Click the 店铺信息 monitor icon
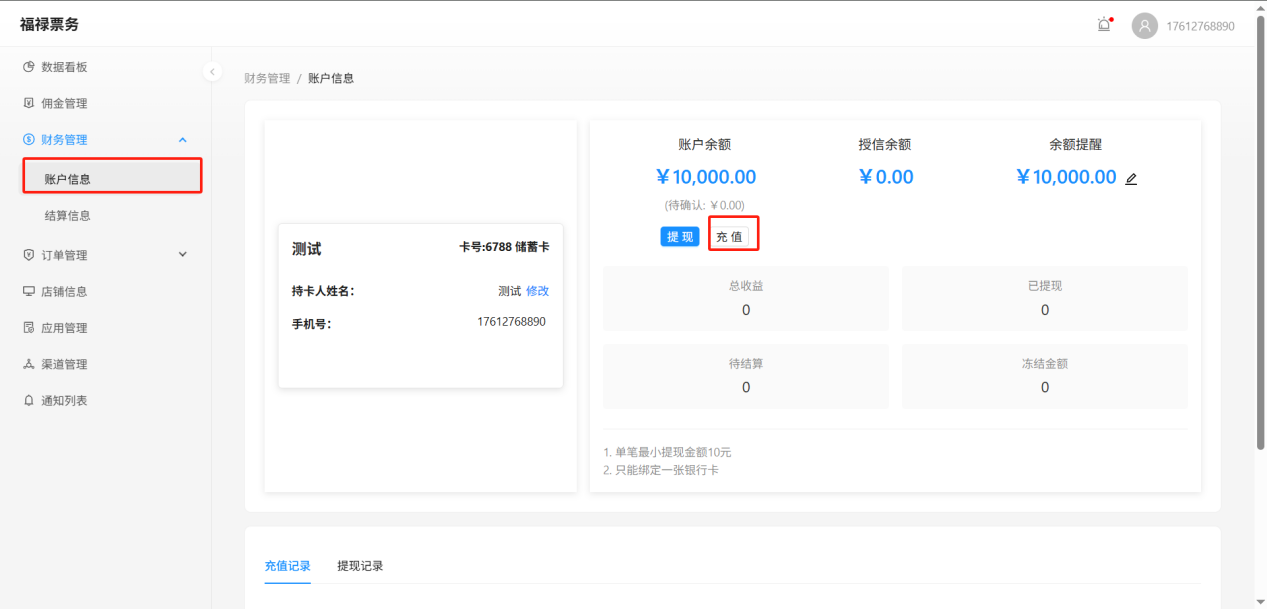 click(29, 292)
